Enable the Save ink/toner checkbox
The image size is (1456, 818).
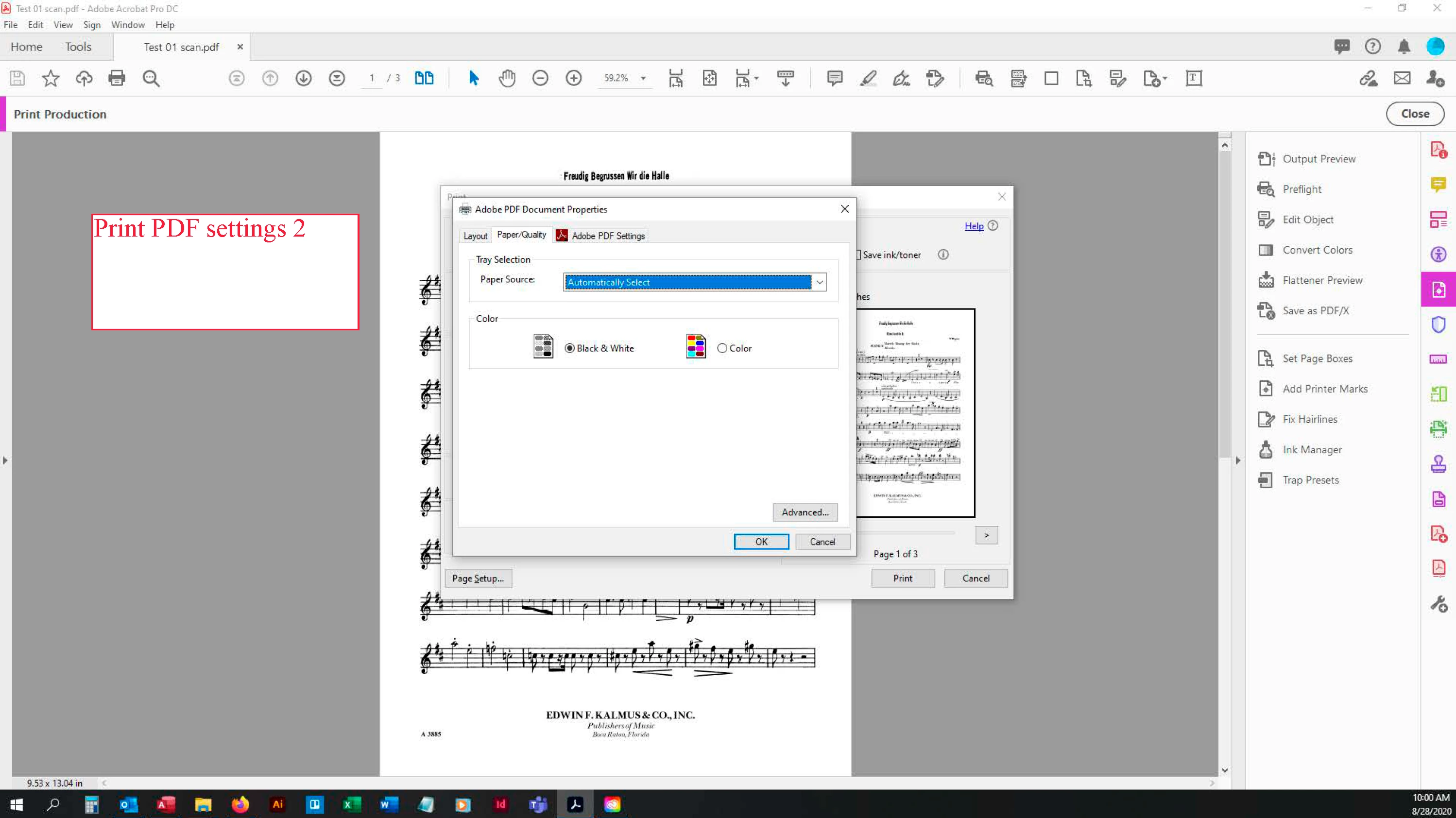(858, 255)
